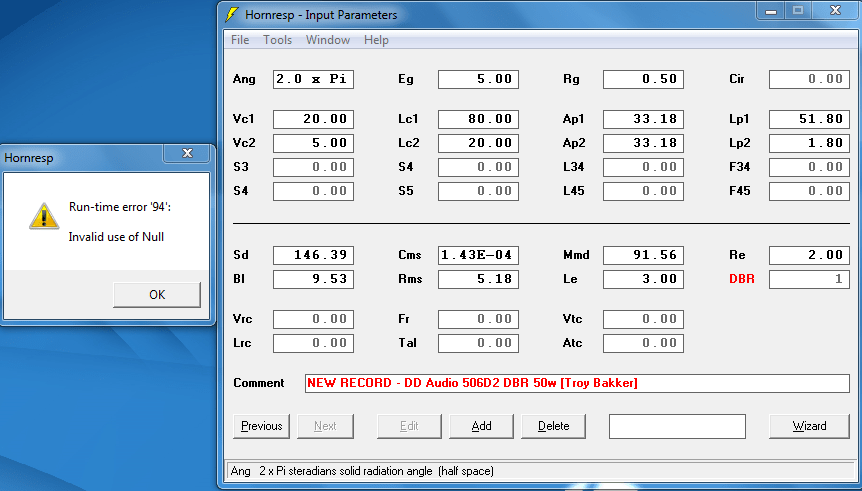Image resolution: width=862 pixels, height=491 pixels.
Task: Delete the current record
Action: pyautogui.click(x=553, y=426)
